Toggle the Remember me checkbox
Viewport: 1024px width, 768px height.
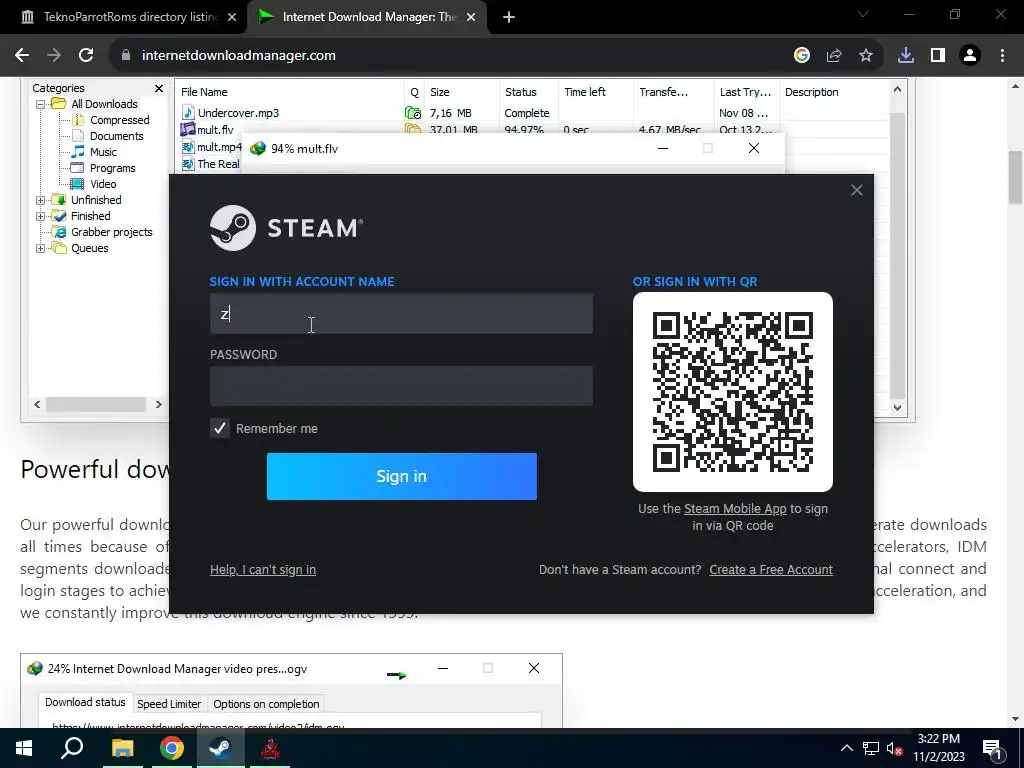219,428
